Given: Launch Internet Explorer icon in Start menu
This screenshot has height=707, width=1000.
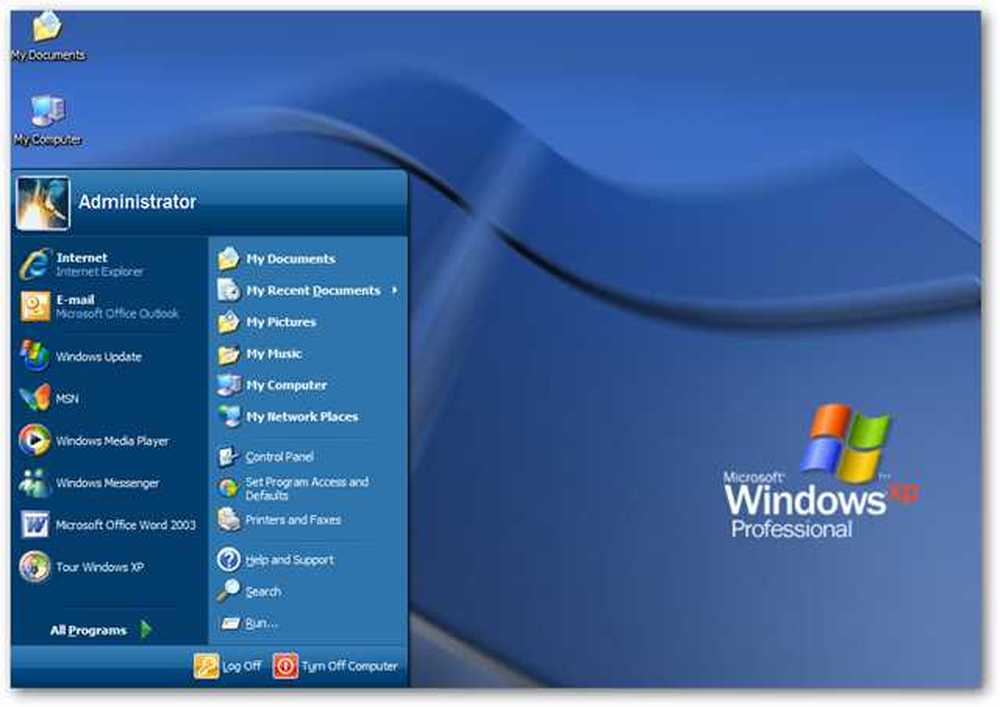Looking at the screenshot, I should (34, 264).
